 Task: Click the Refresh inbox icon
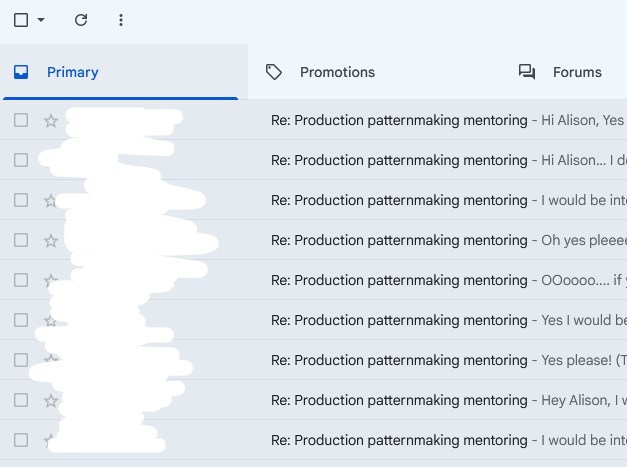(81, 20)
